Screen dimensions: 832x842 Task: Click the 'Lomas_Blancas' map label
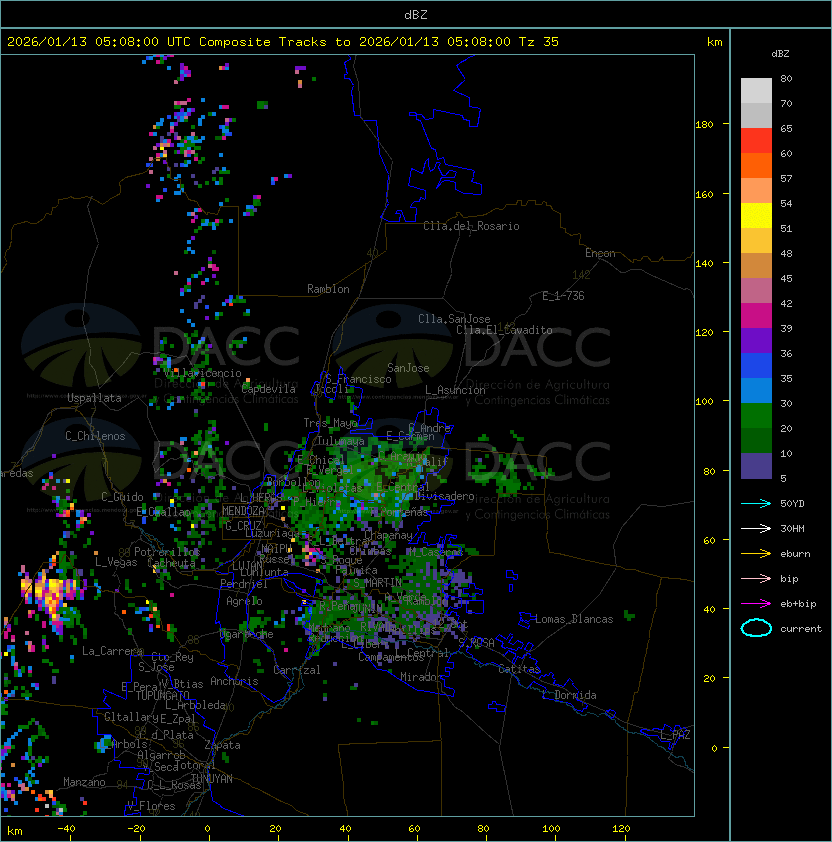[x=574, y=619]
